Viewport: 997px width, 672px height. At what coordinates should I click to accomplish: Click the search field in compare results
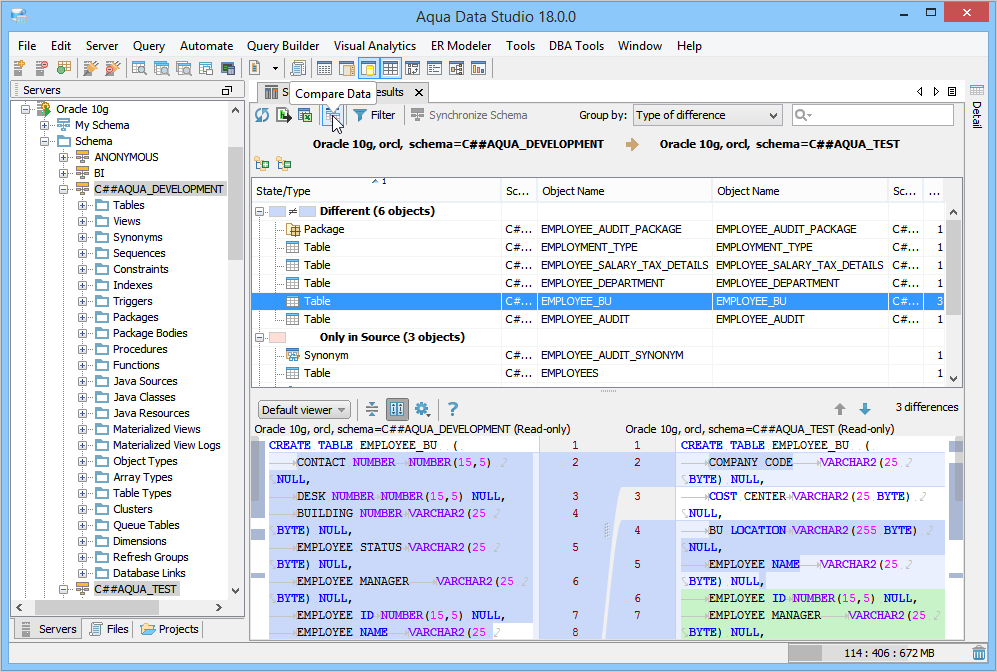(873, 115)
